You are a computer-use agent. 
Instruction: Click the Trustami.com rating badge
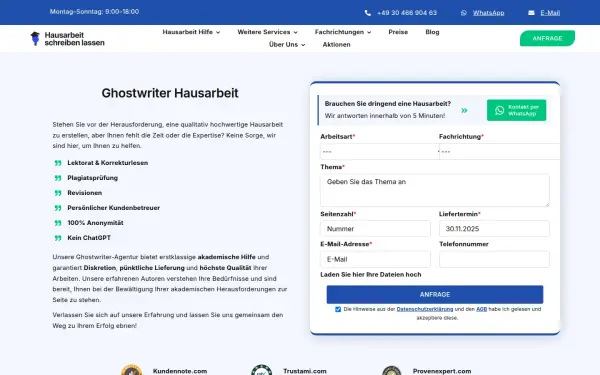pyautogui.click(x=261, y=370)
